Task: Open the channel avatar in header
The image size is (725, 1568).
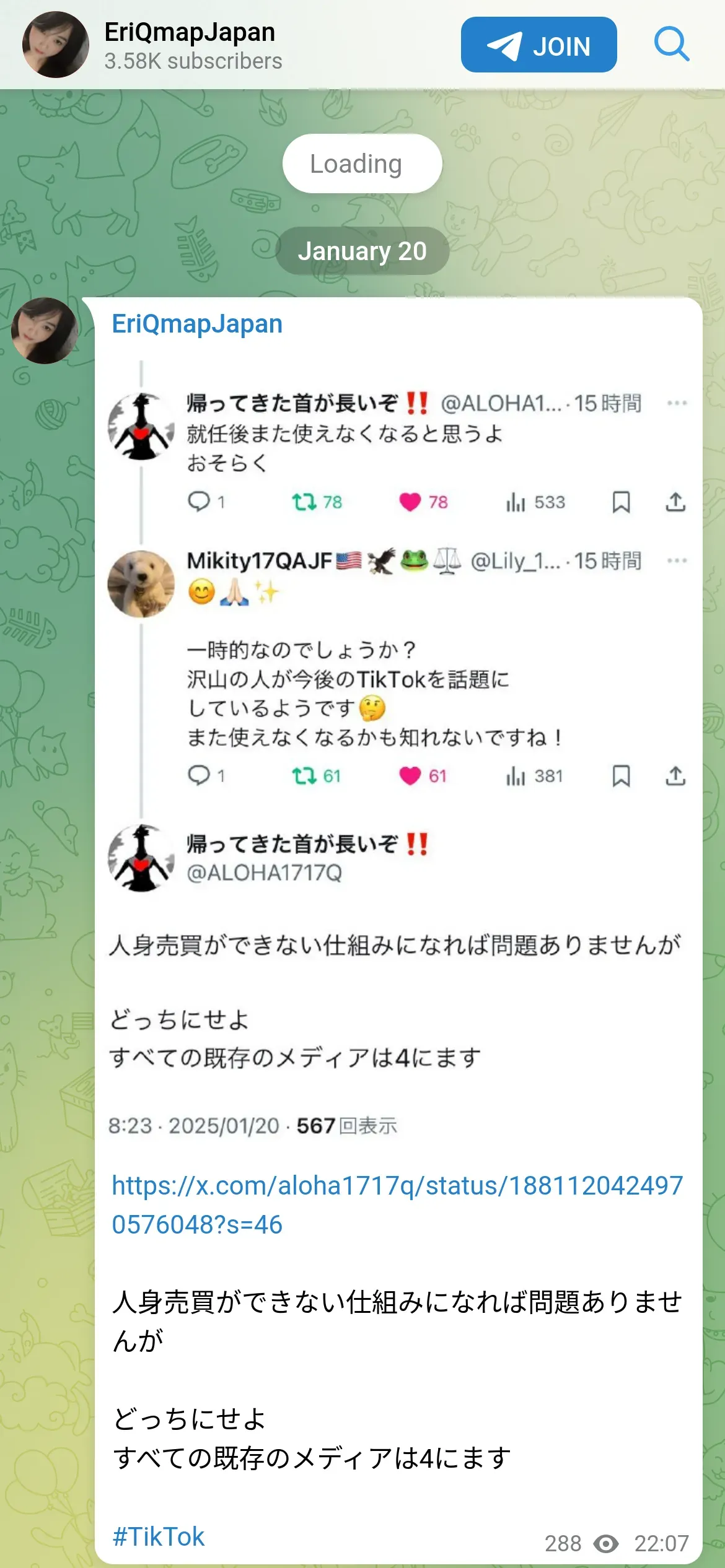Action: point(56,45)
